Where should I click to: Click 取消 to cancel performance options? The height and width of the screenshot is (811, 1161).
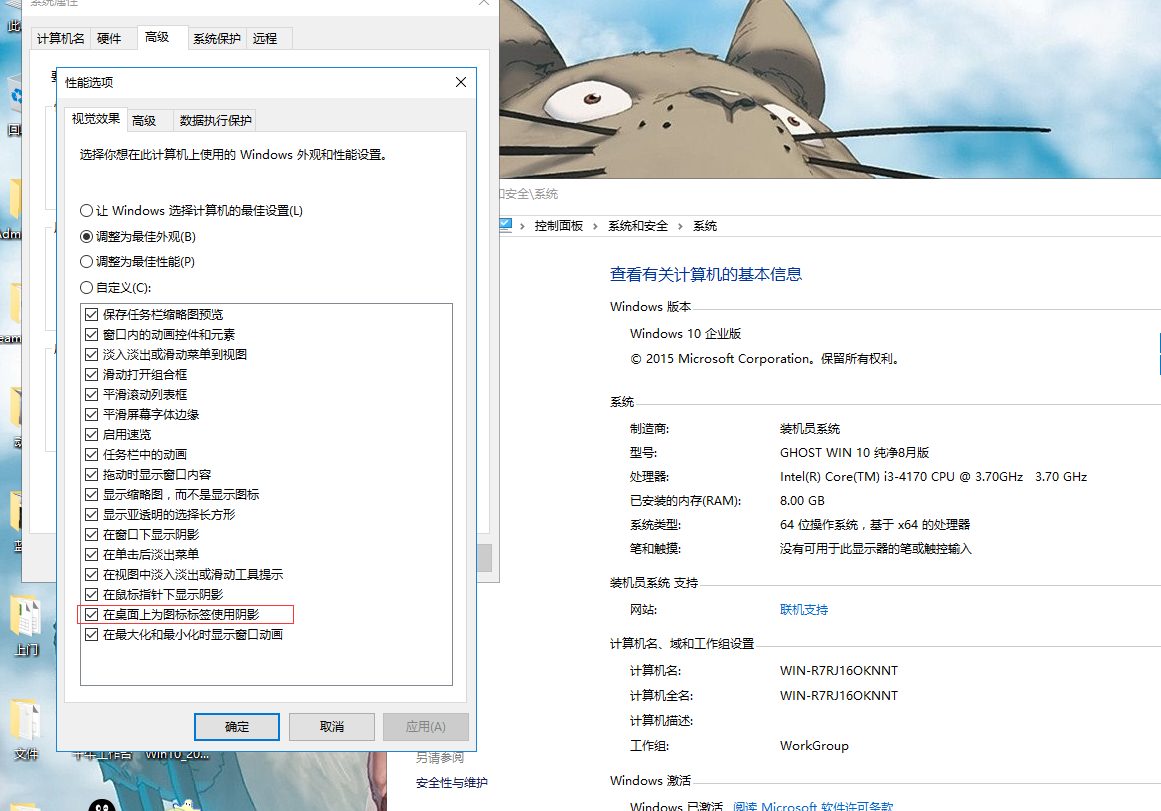point(332,727)
